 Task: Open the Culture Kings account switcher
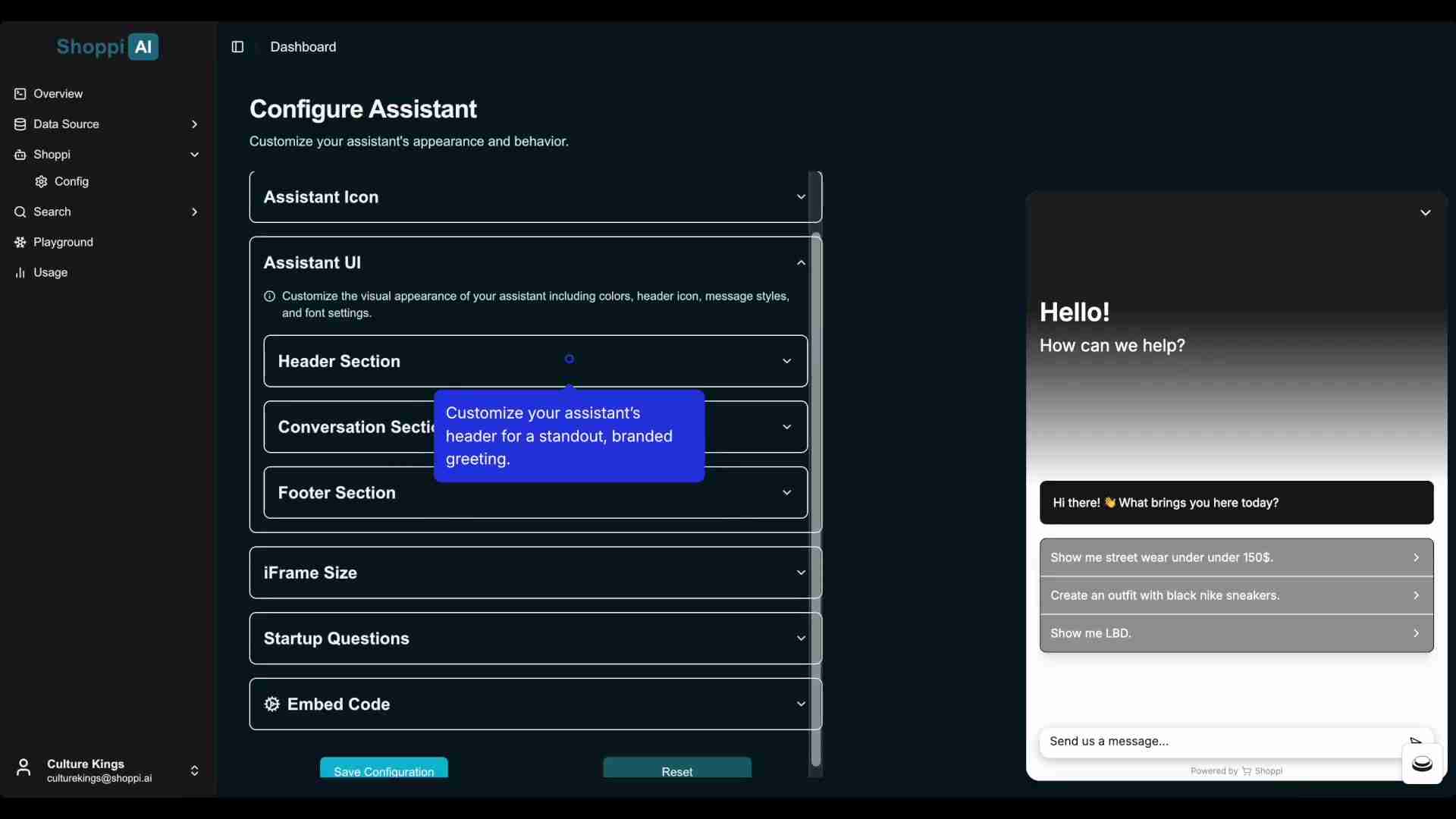coord(194,770)
